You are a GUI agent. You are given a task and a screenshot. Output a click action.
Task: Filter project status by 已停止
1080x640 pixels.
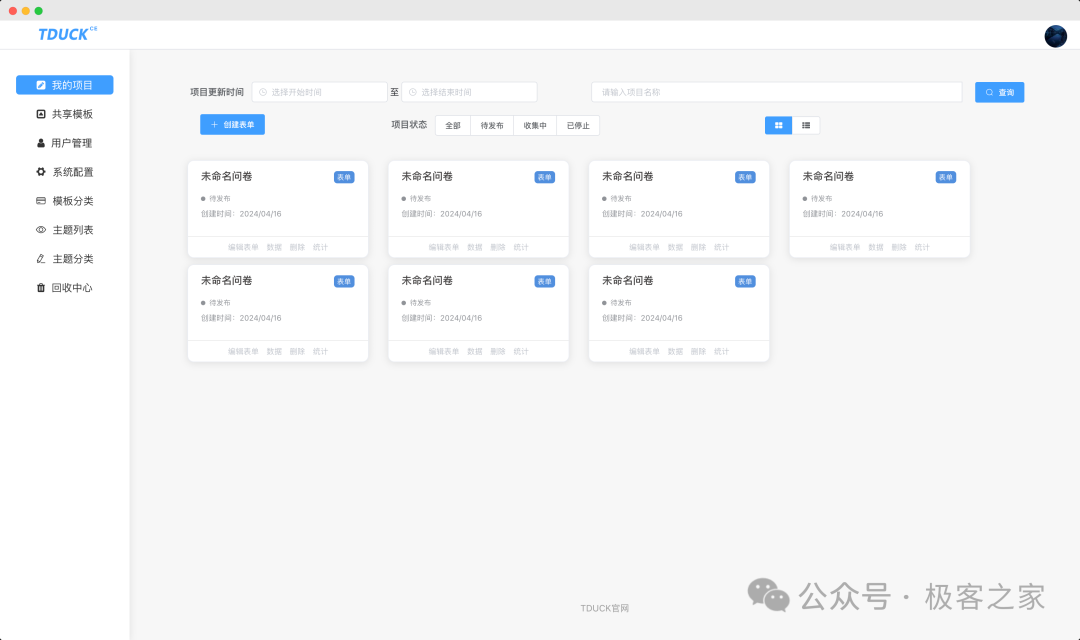[578, 126]
